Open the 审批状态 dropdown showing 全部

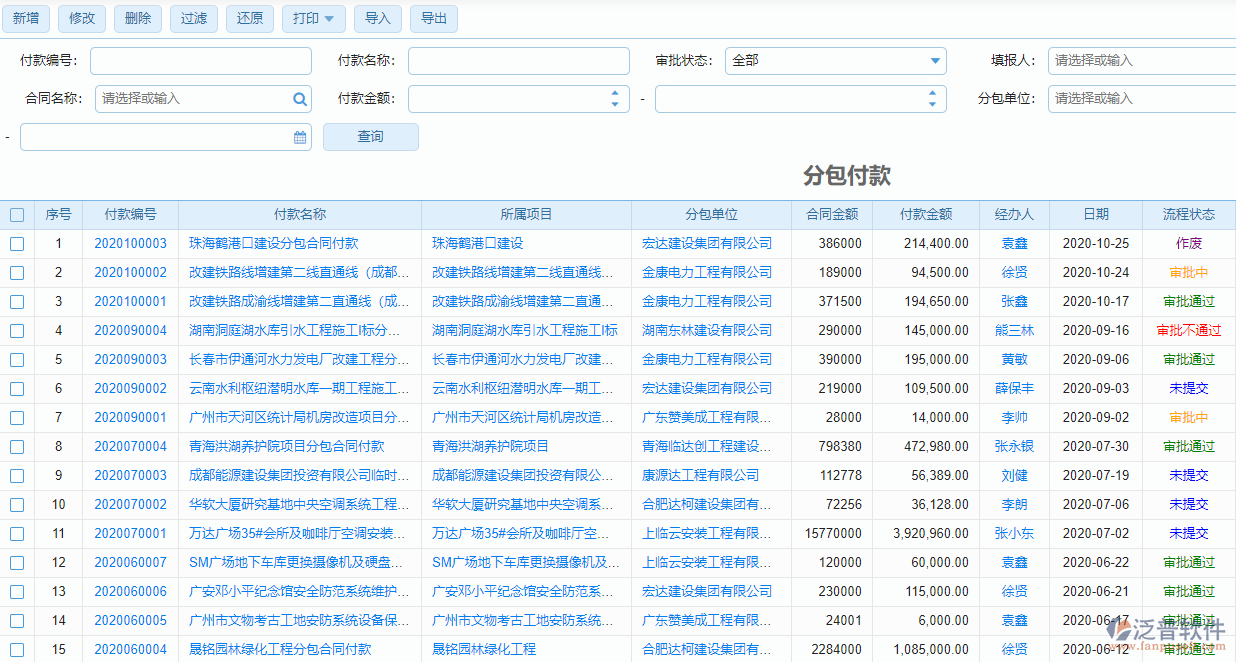tap(836, 60)
